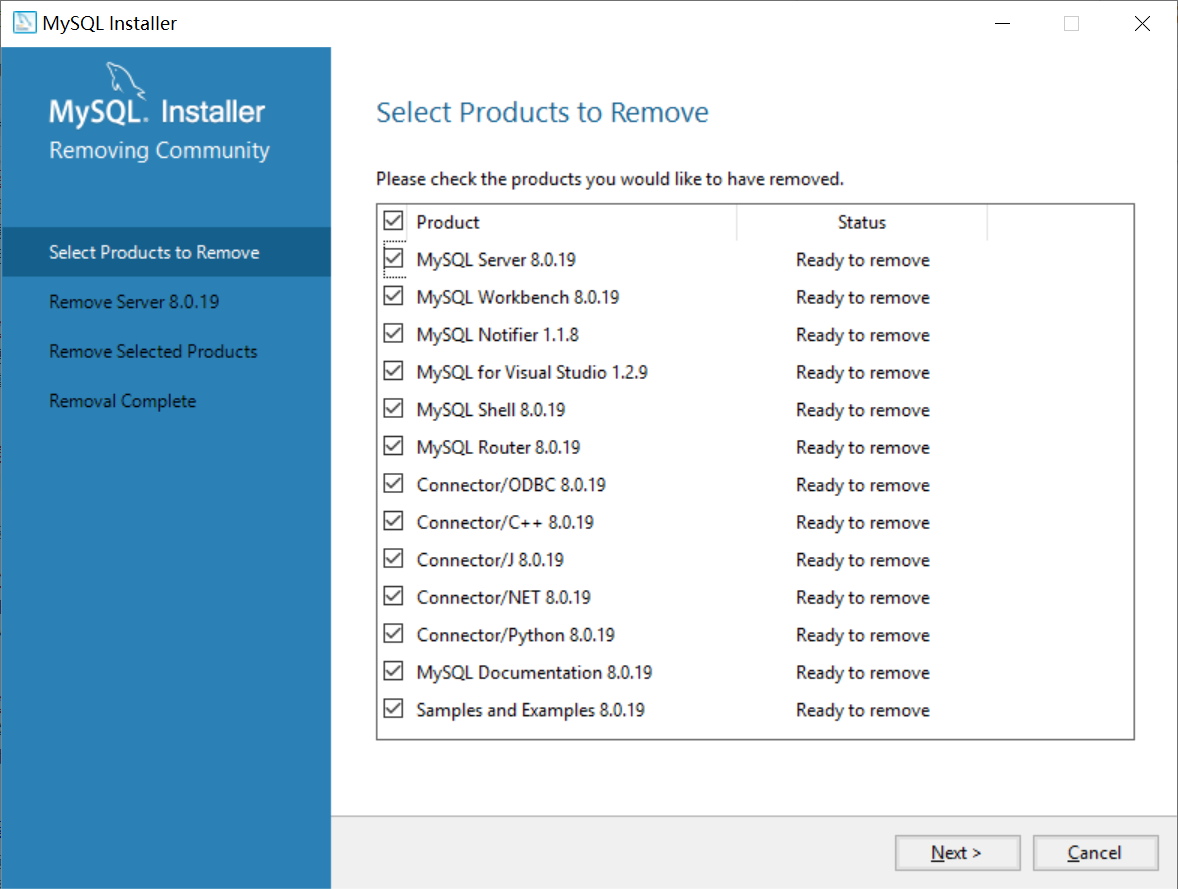1178x889 pixels.
Task: Toggle the select-all Product header checkbox
Action: (393, 221)
